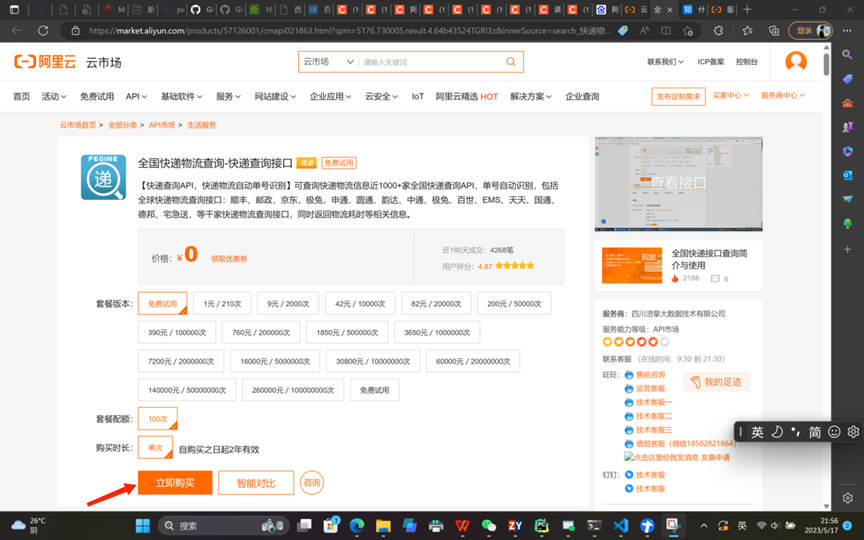Click the WPS icon in the taskbar

coord(462,526)
